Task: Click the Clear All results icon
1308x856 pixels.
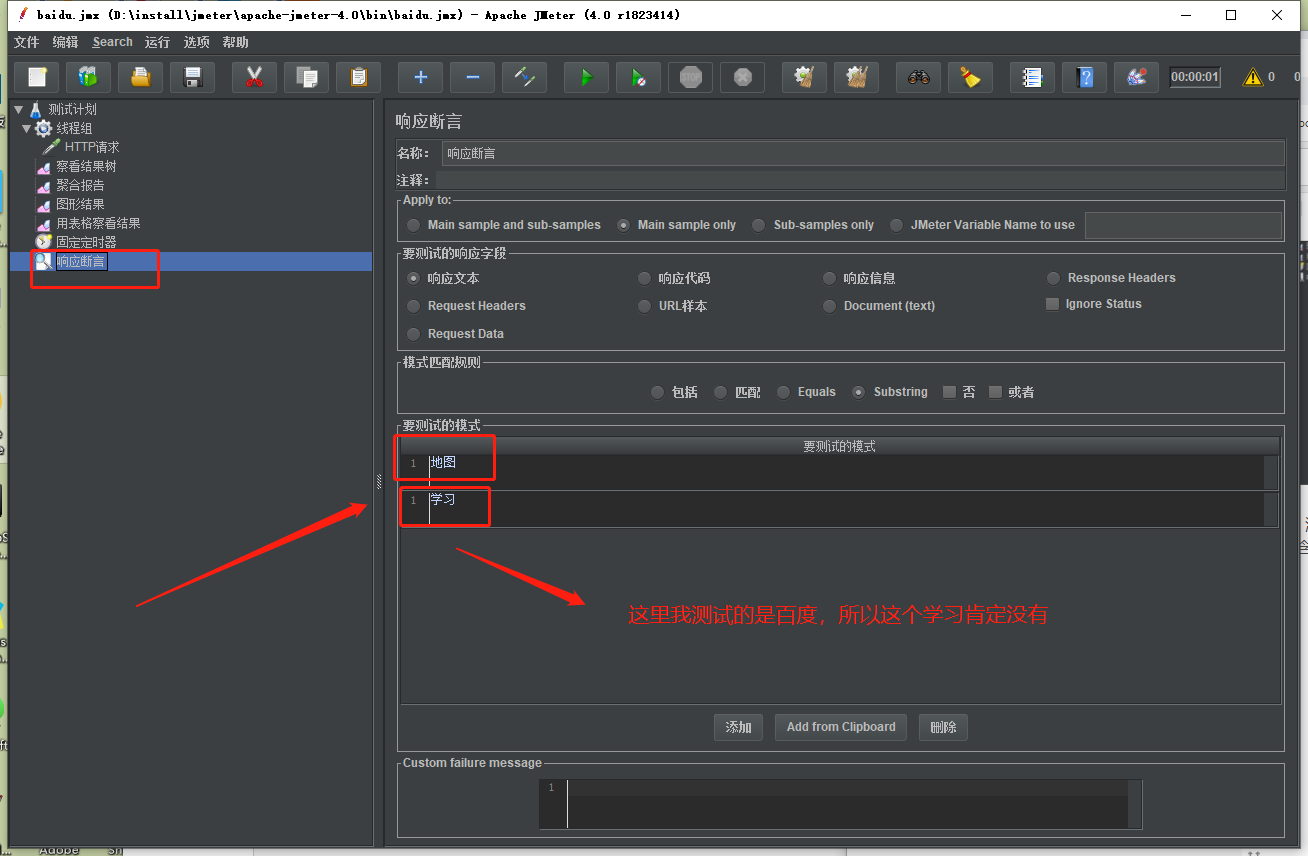Action: pyautogui.click(x=857, y=77)
